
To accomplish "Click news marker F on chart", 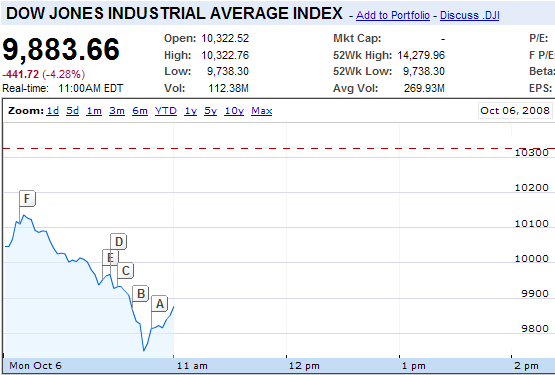I will pyautogui.click(x=27, y=199).
